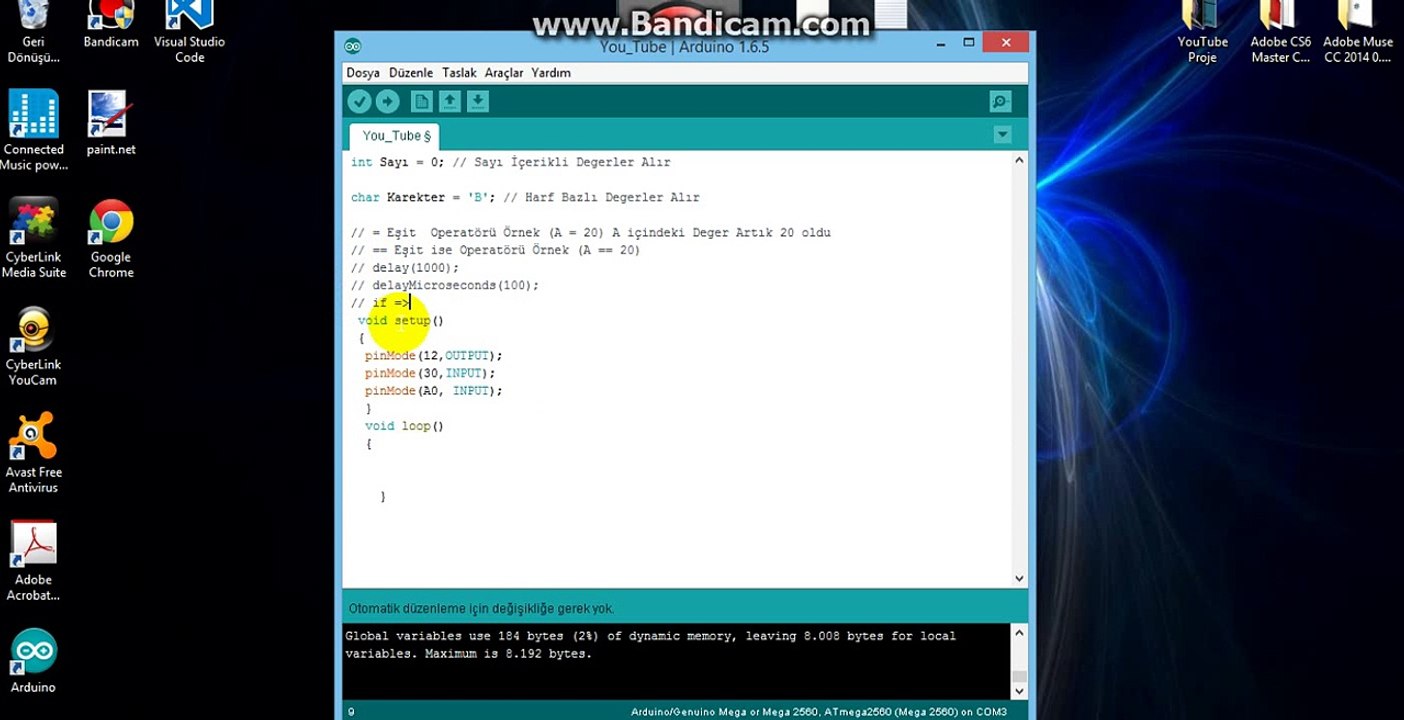
Task: Select the Avast Free Antivirus desktop icon
Action: coord(34,453)
